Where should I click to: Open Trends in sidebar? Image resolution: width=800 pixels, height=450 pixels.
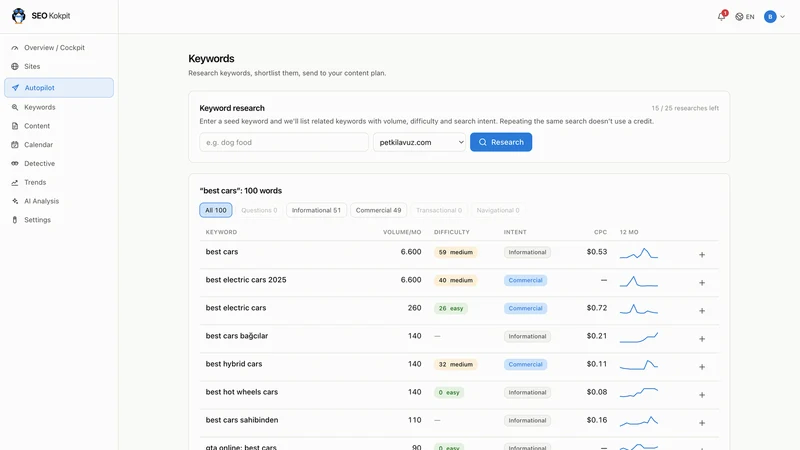point(59,182)
